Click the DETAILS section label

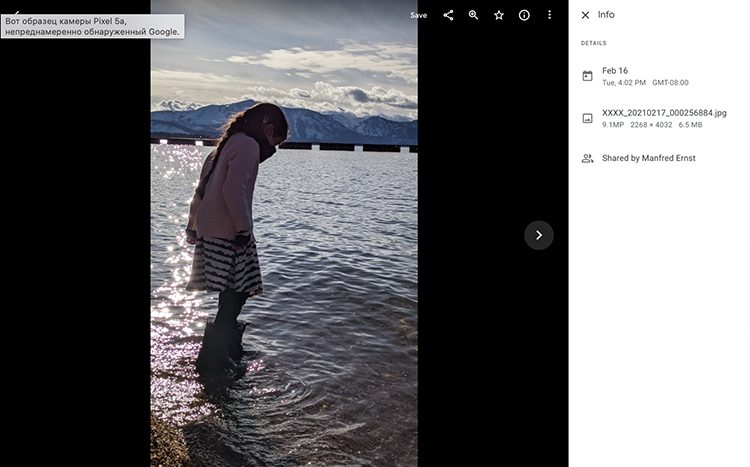[x=594, y=43]
